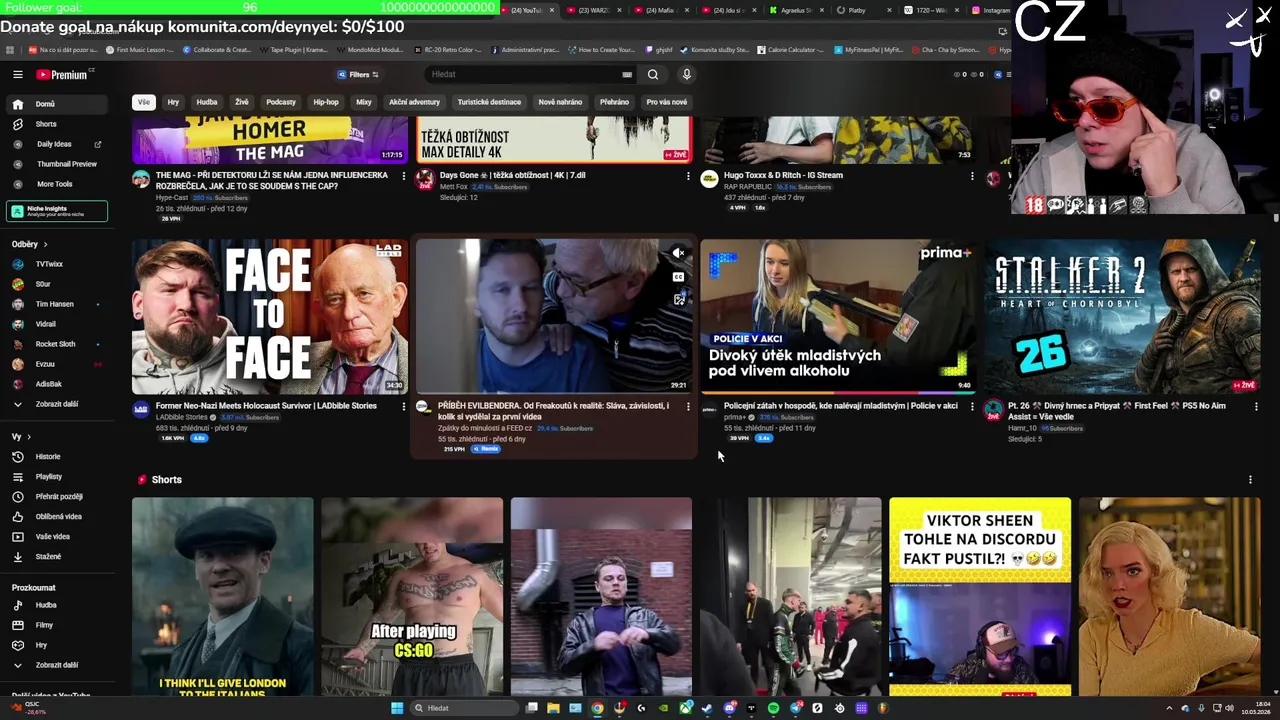
Task: Open File Explorer from the taskbar
Action: (553, 708)
